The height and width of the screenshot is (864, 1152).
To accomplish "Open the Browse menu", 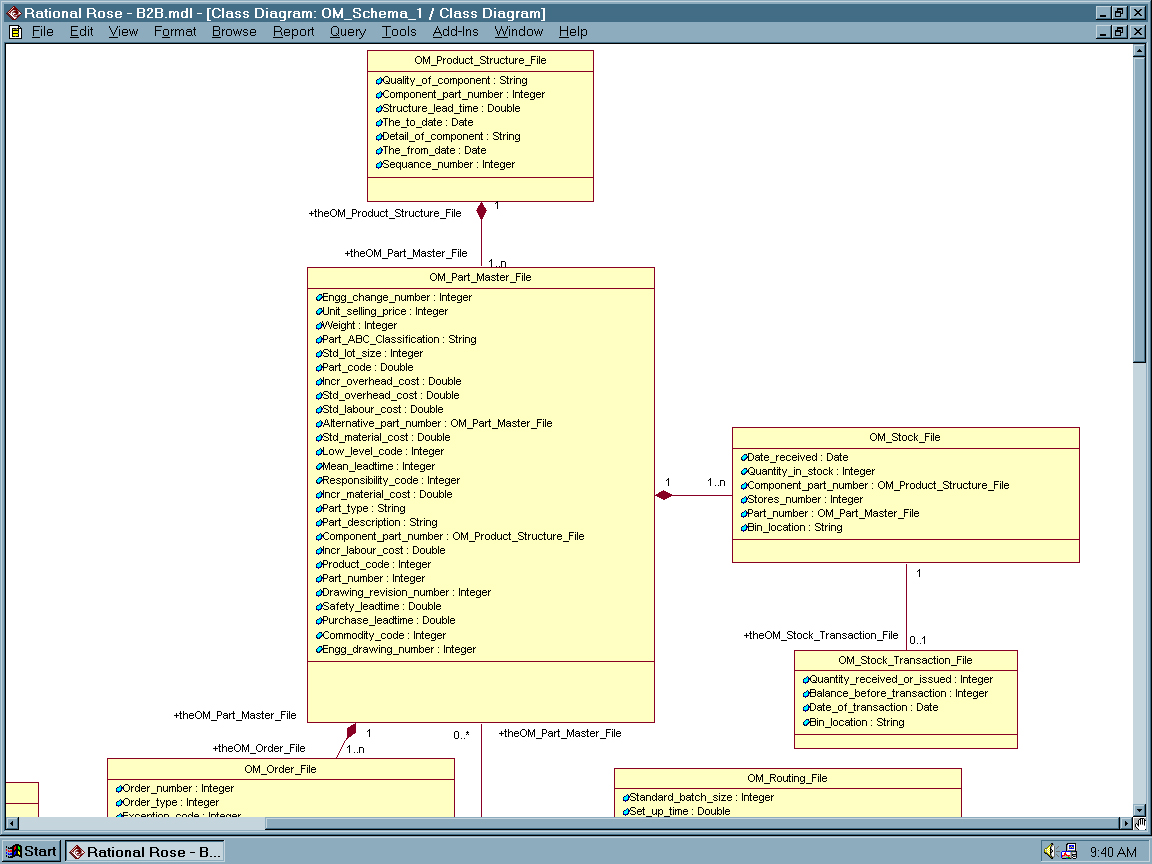I will tap(234, 32).
